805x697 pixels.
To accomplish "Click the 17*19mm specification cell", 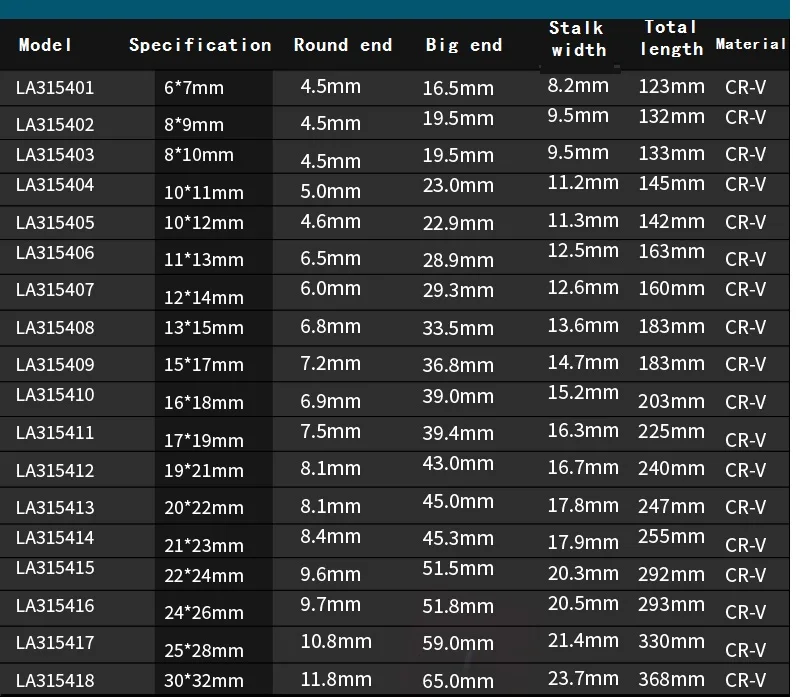I will pos(204,441).
